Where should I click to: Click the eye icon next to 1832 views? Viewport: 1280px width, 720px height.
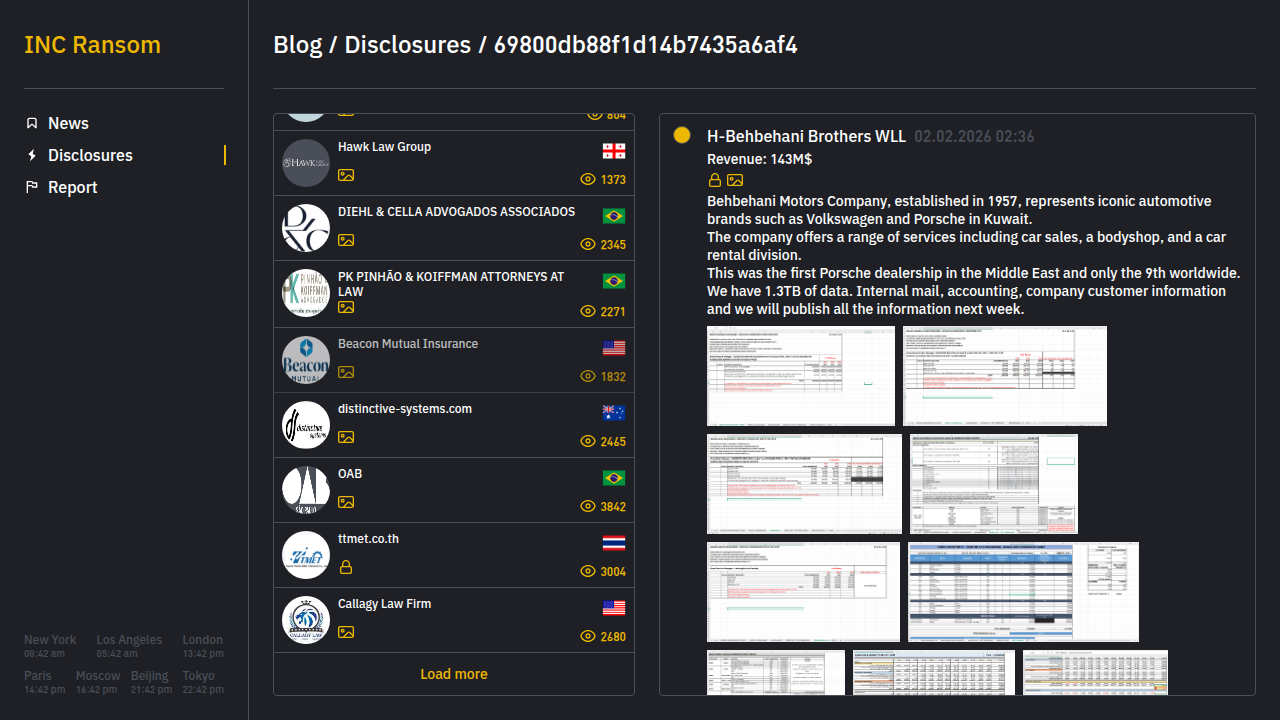coord(588,376)
